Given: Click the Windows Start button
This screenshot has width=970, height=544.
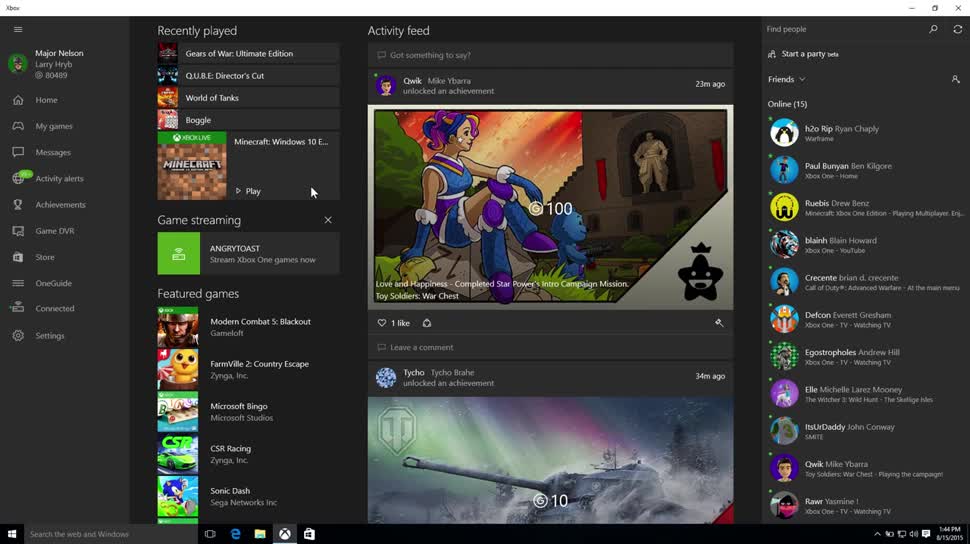Looking at the screenshot, I should click(12, 534).
